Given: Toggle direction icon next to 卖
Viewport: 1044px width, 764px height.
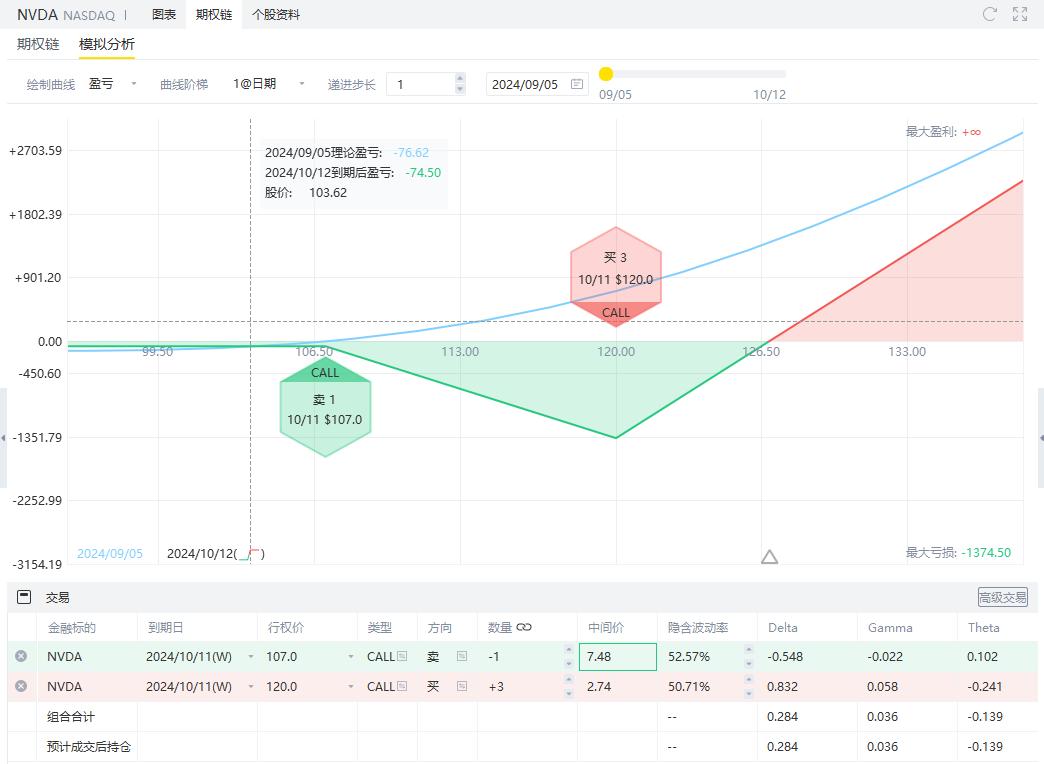Looking at the screenshot, I should tap(462, 656).
